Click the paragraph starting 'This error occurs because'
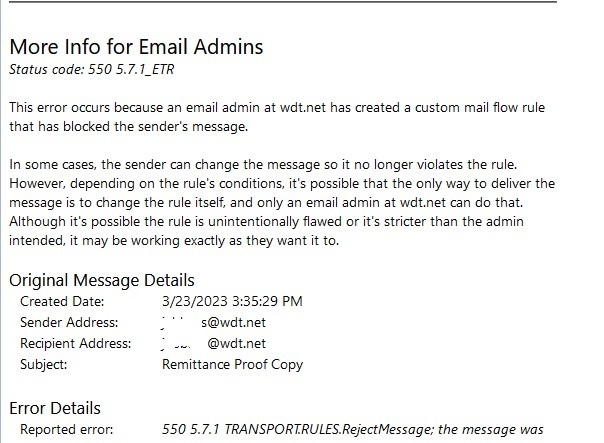The width and height of the screenshot is (604, 443). [291, 117]
